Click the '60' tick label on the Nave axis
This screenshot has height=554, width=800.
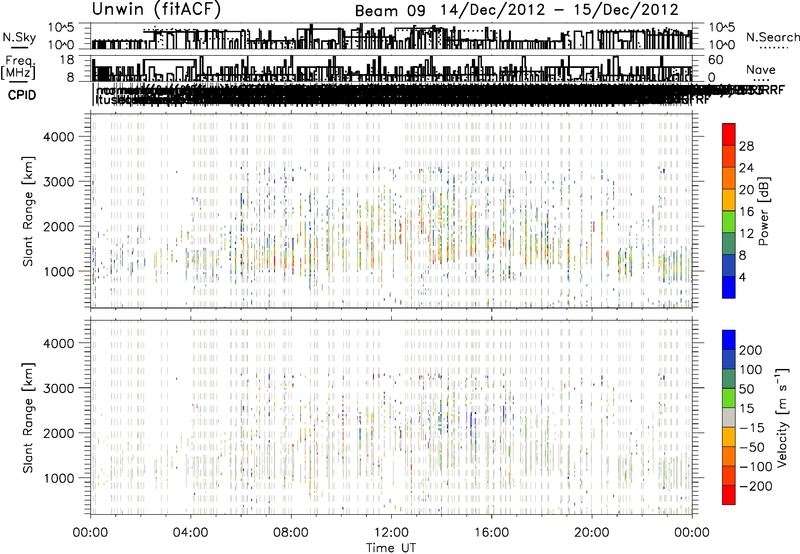pyautogui.click(x=715, y=60)
